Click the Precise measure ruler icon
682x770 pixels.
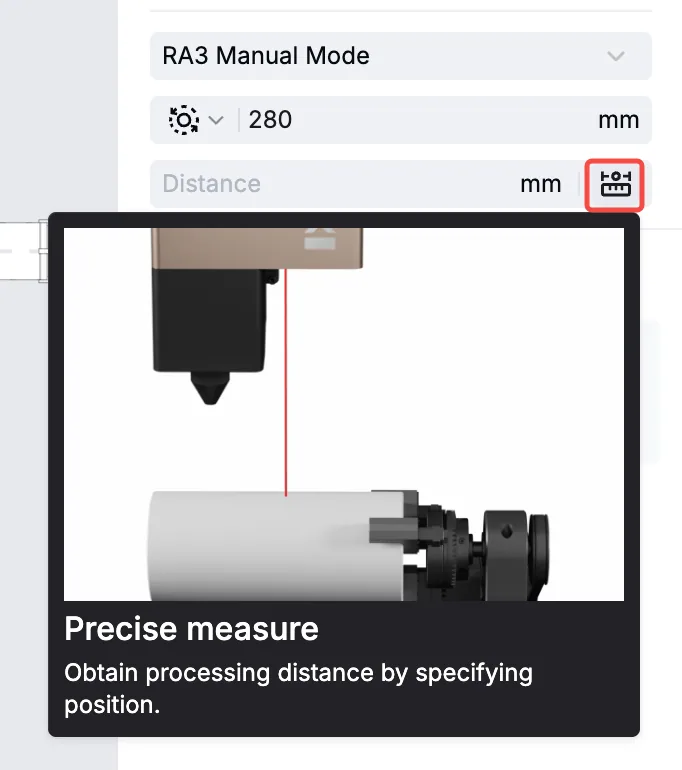pos(615,184)
